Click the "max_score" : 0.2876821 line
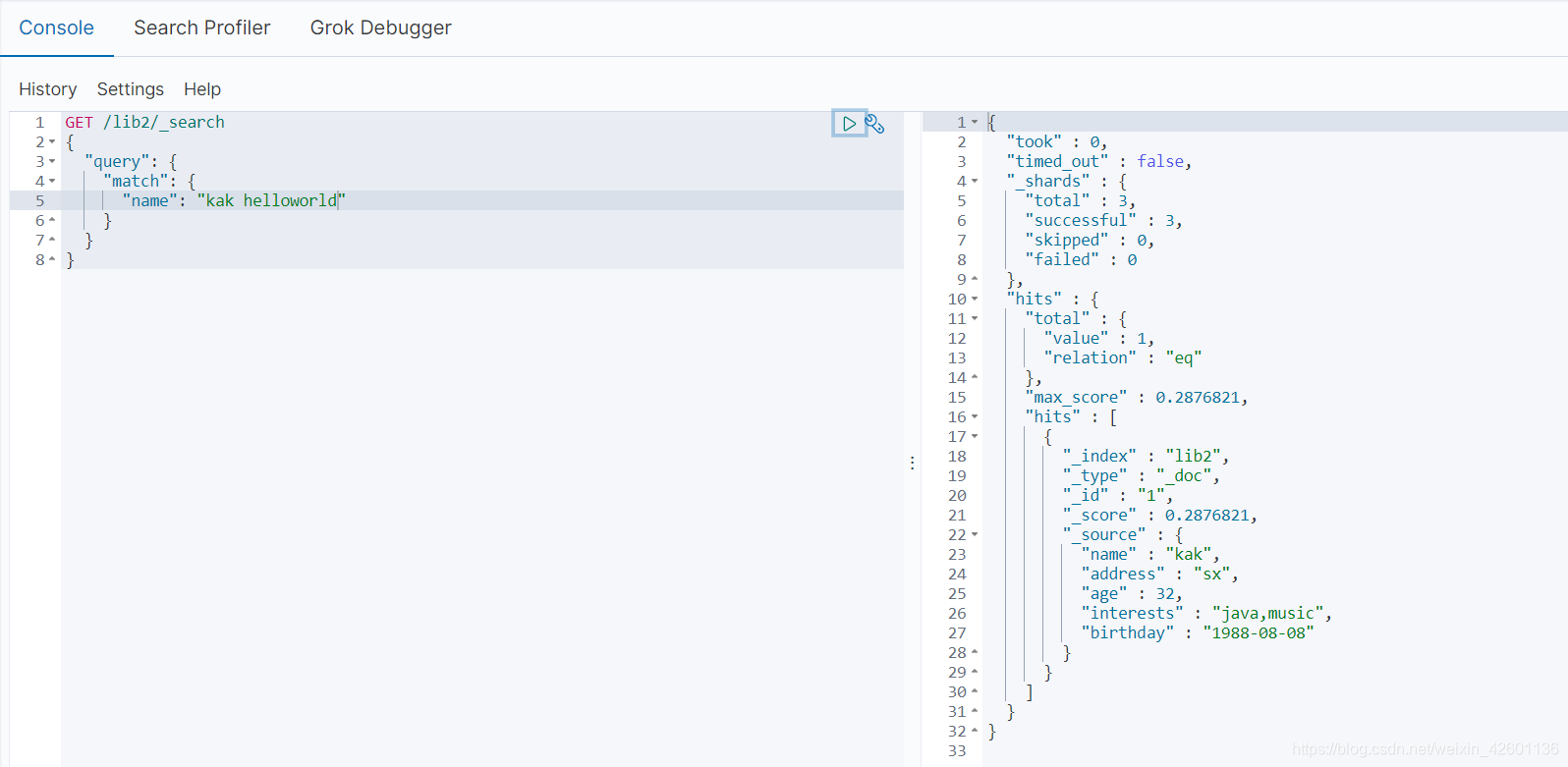This screenshot has height=767, width=1568. (1137, 398)
